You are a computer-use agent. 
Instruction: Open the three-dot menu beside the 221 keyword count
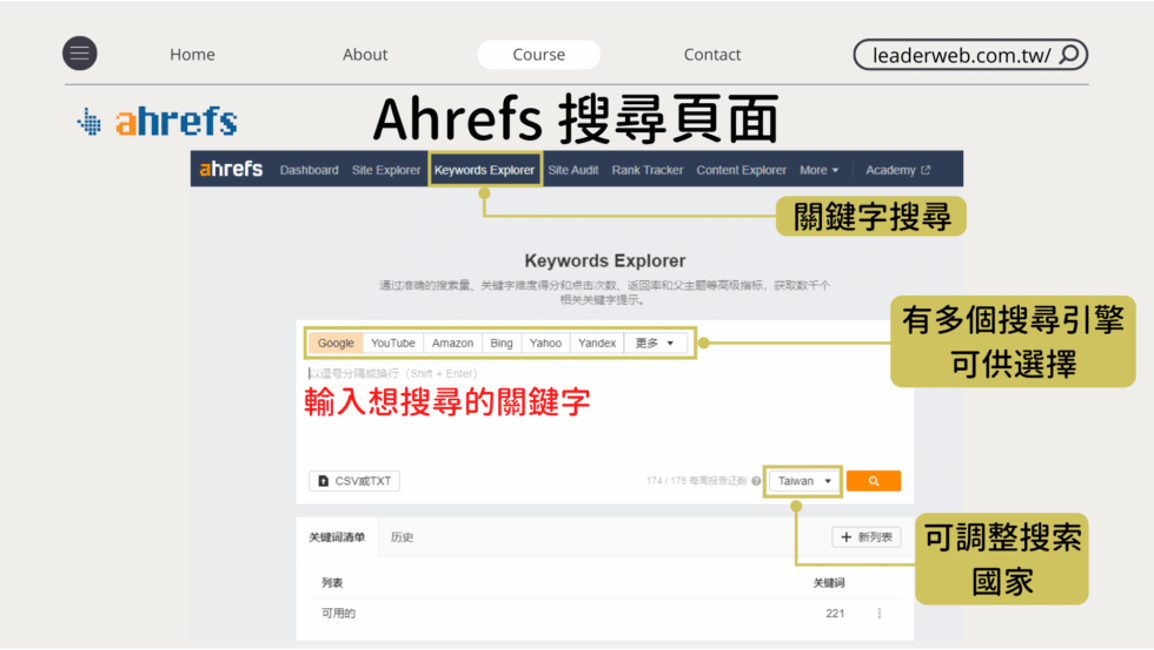pos(879,613)
